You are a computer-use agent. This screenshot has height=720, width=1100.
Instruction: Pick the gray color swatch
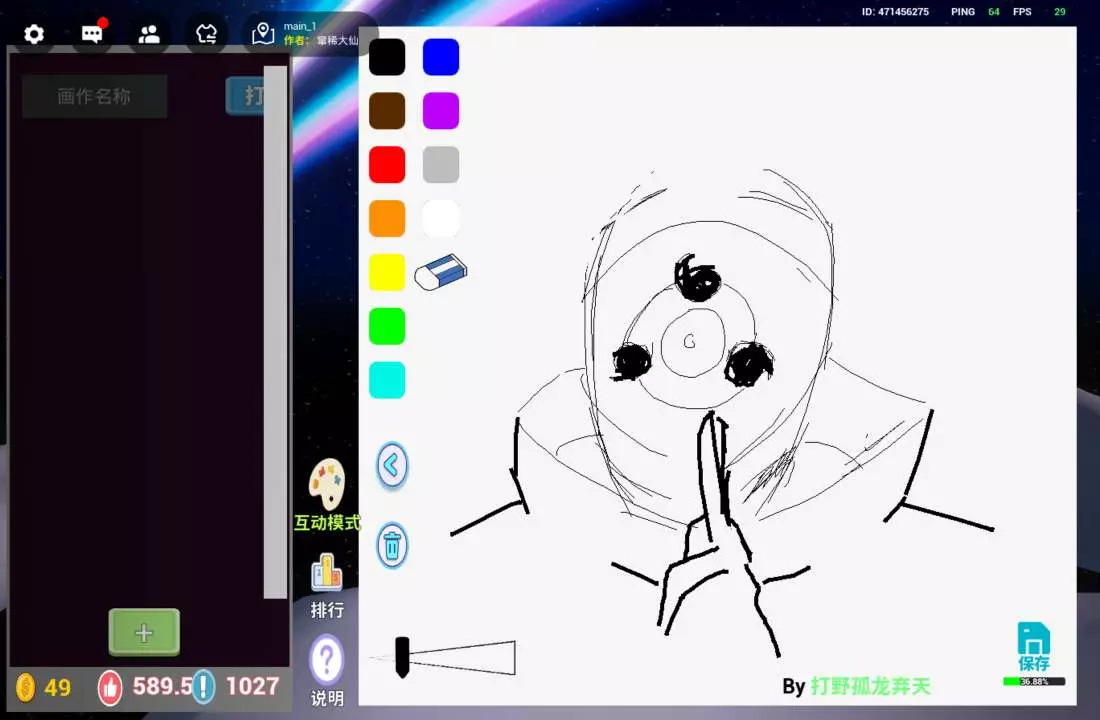(x=441, y=164)
